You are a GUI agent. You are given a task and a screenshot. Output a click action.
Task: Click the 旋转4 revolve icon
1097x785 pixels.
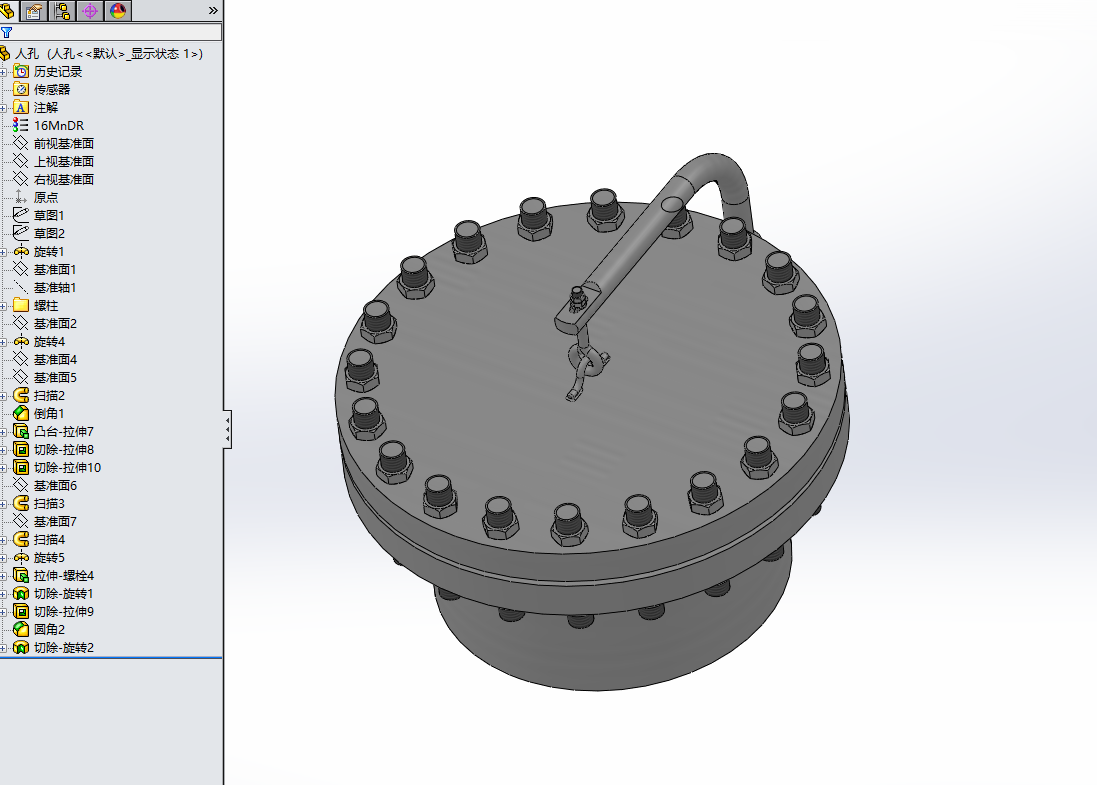point(21,341)
